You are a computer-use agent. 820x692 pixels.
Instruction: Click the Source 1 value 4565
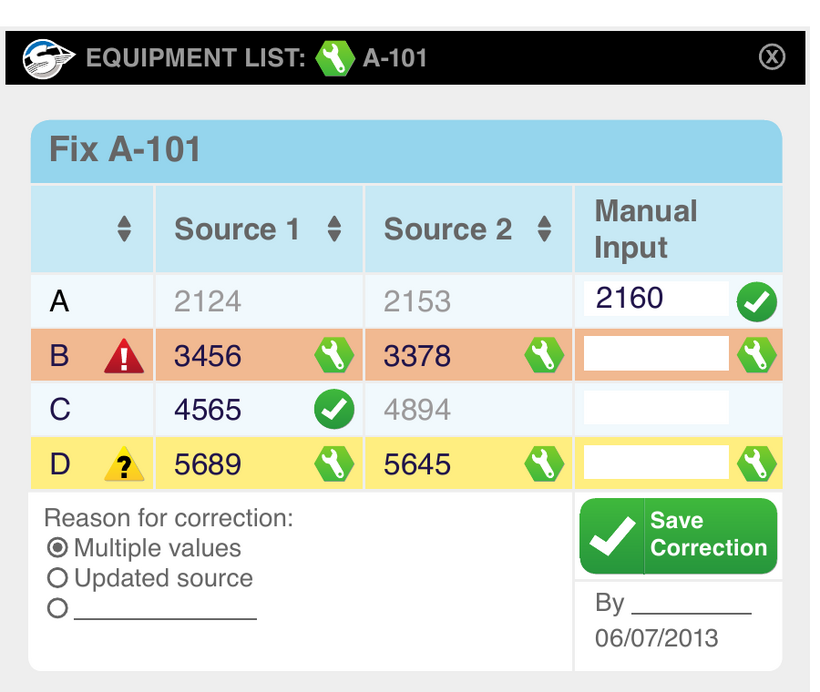point(208,410)
